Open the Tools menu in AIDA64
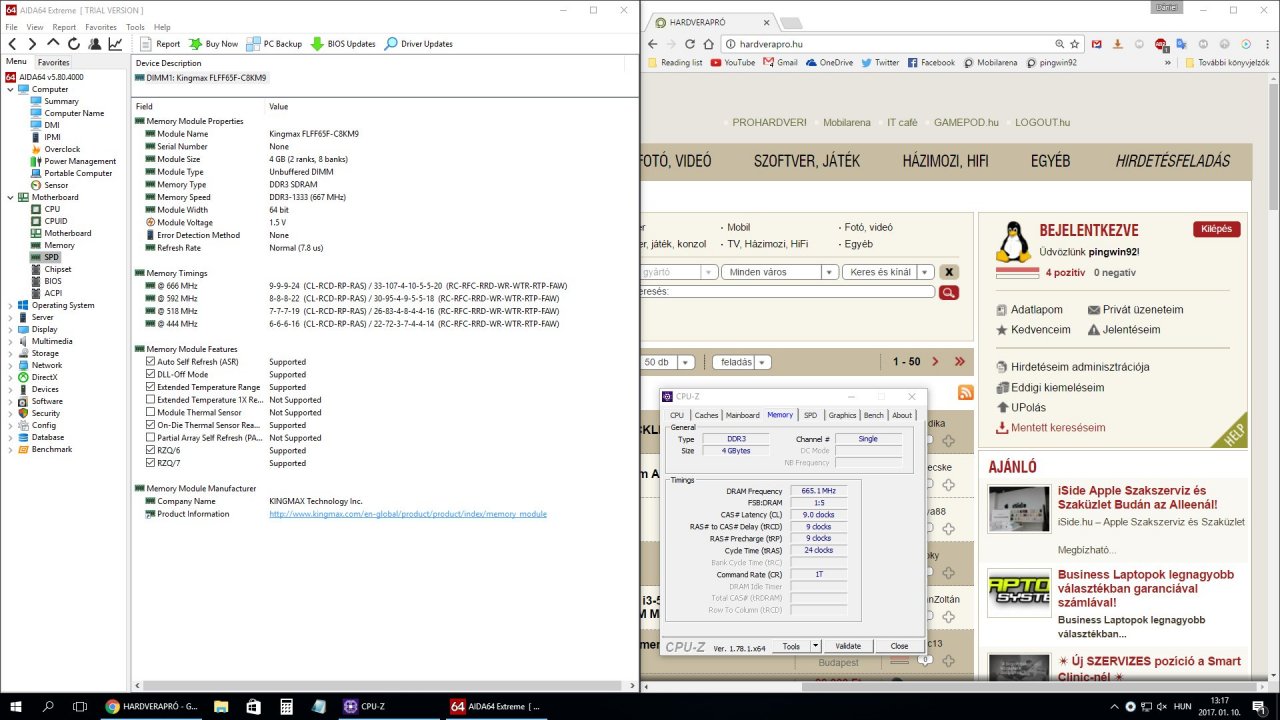1280x720 pixels. (x=135, y=27)
